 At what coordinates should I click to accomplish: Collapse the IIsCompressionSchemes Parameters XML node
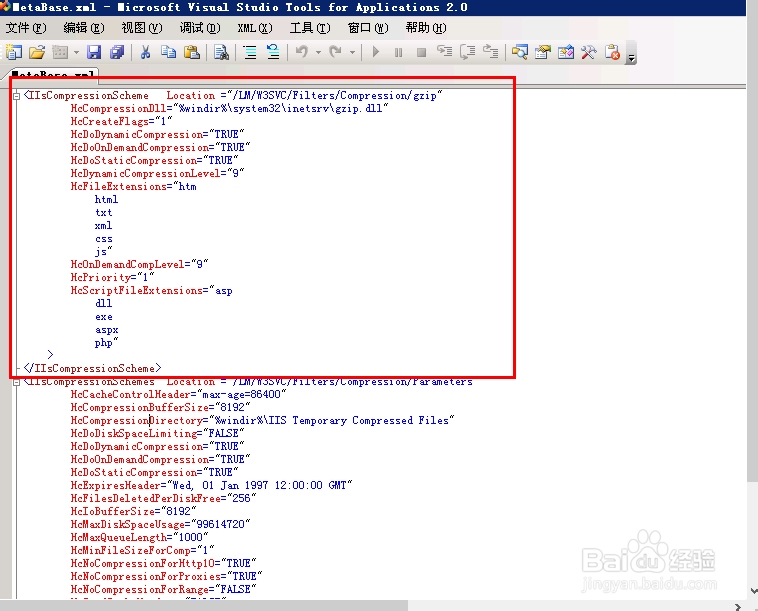click(16, 382)
